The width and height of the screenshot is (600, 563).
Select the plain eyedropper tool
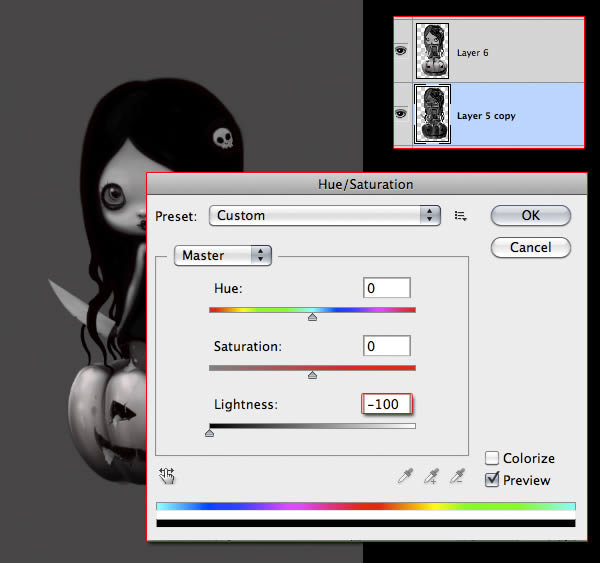pyautogui.click(x=406, y=476)
